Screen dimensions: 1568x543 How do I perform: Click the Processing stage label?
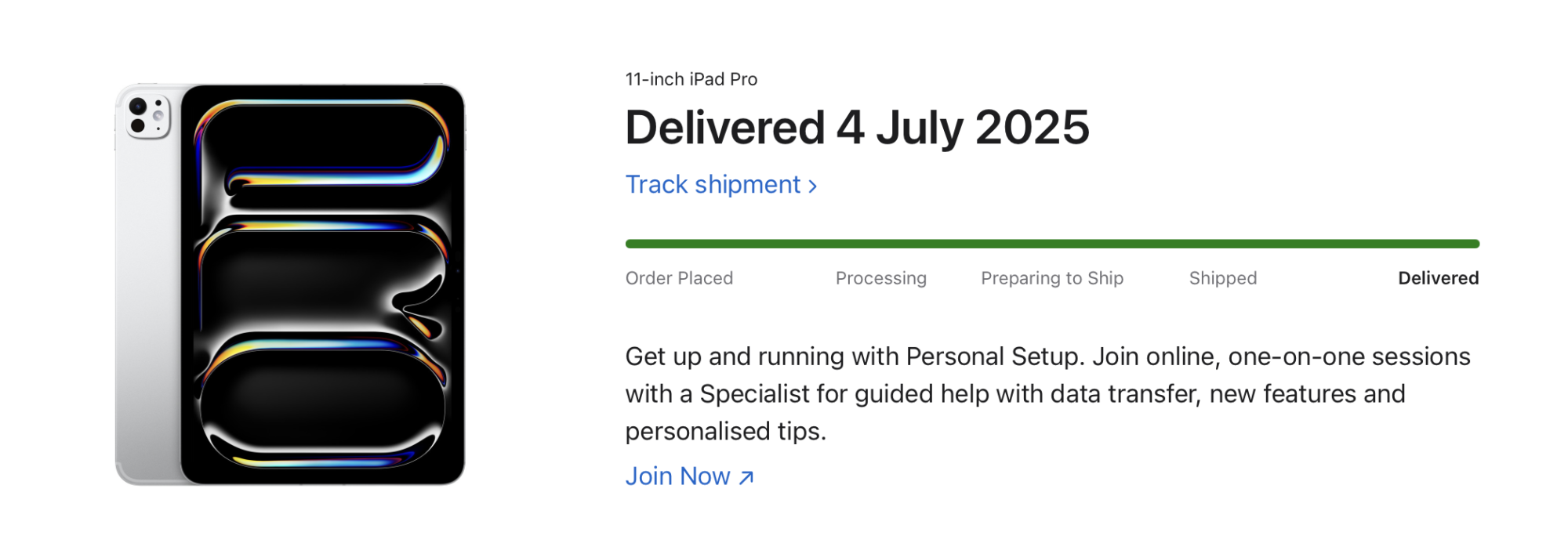click(880, 278)
